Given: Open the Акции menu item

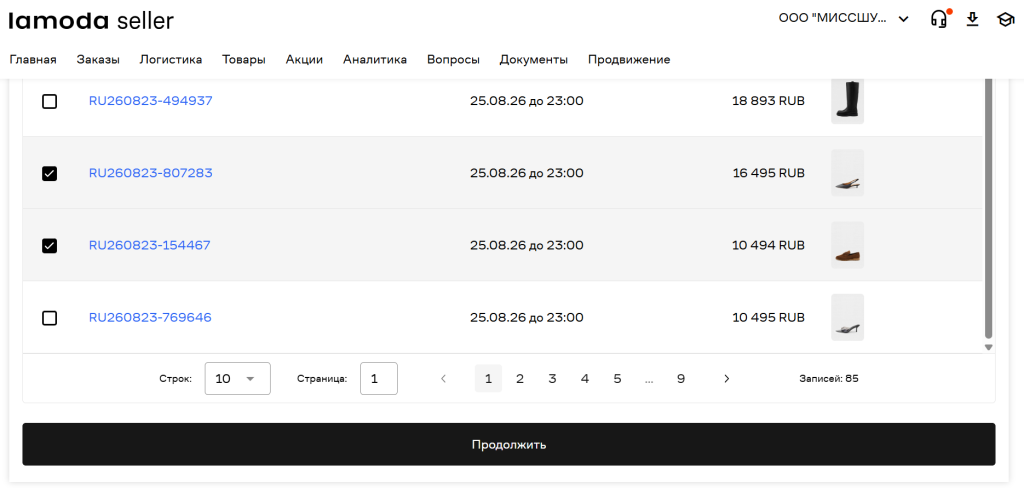Looking at the screenshot, I should coord(304,59).
